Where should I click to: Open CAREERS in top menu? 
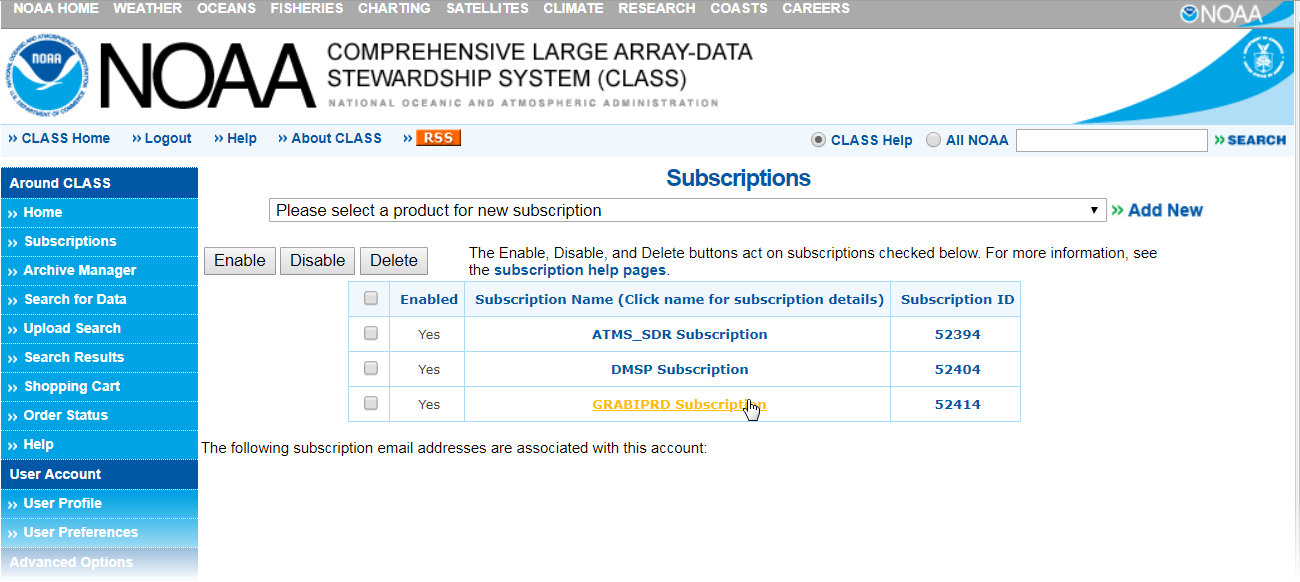click(x=816, y=8)
